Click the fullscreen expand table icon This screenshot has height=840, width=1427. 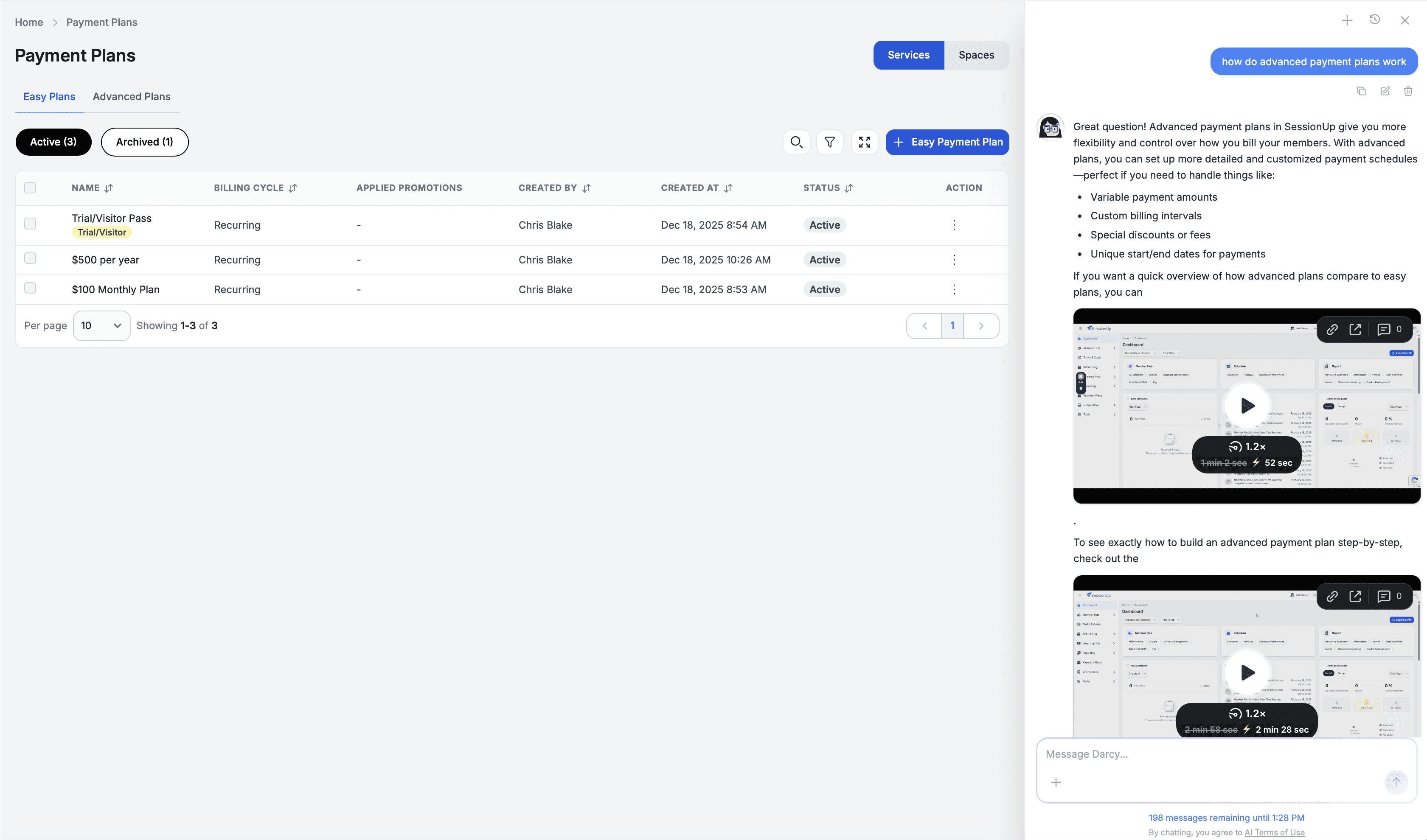pyautogui.click(x=864, y=142)
